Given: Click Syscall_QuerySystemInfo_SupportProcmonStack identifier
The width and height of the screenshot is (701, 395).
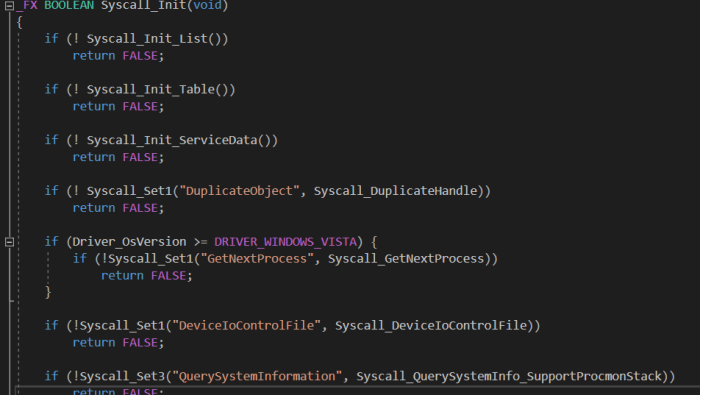Looking at the screenshot, I should point(509,376).
